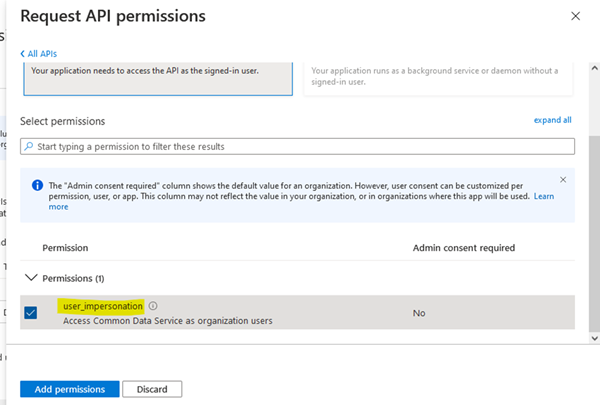This screenshot has height=405, width=600.
Task: Click the blue info icon in banner
Action: 38,186
